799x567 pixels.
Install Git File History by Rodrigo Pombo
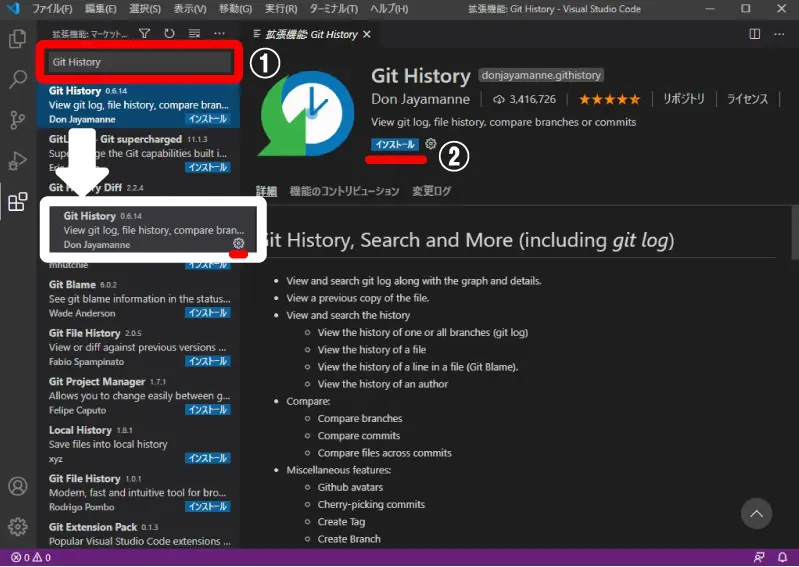coord(207,506)
